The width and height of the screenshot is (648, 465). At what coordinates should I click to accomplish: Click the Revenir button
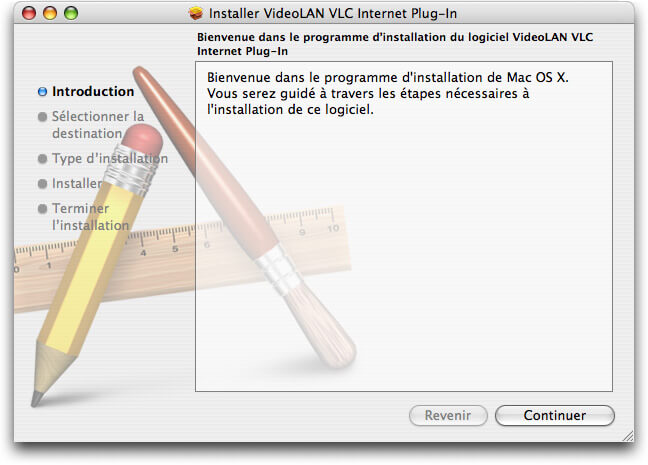point(448,415)
